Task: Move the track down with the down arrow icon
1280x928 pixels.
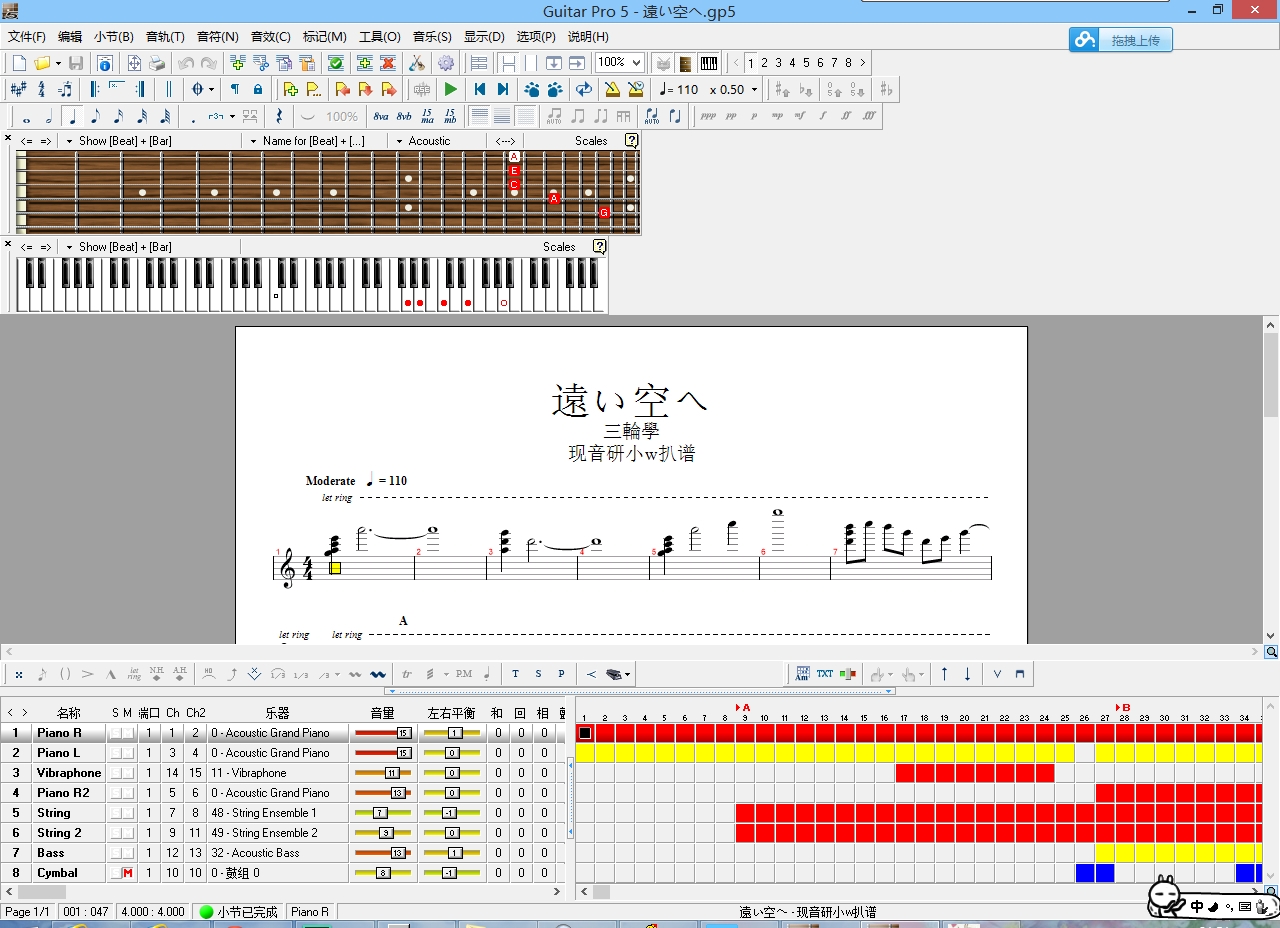Action: click(x=967, y=674)
